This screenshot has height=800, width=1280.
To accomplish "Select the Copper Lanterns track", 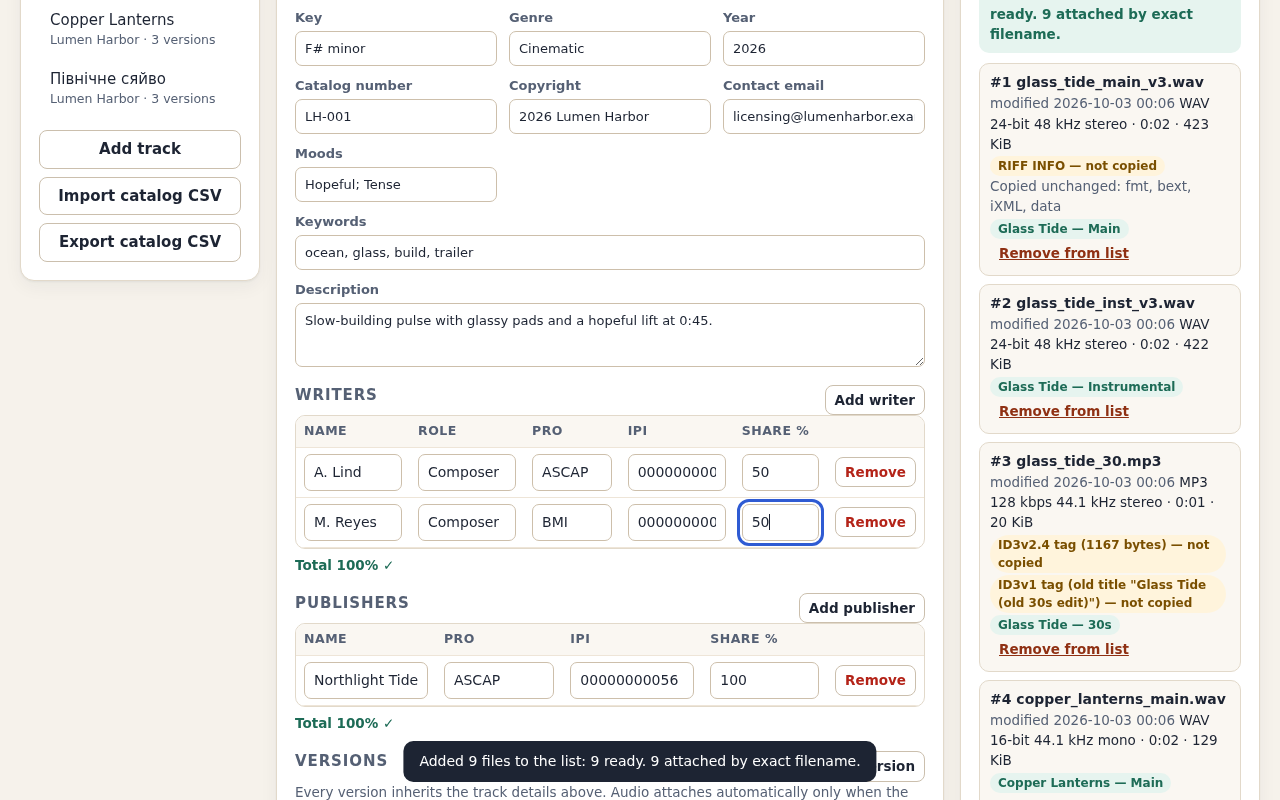I will click(x=140, y=29).
